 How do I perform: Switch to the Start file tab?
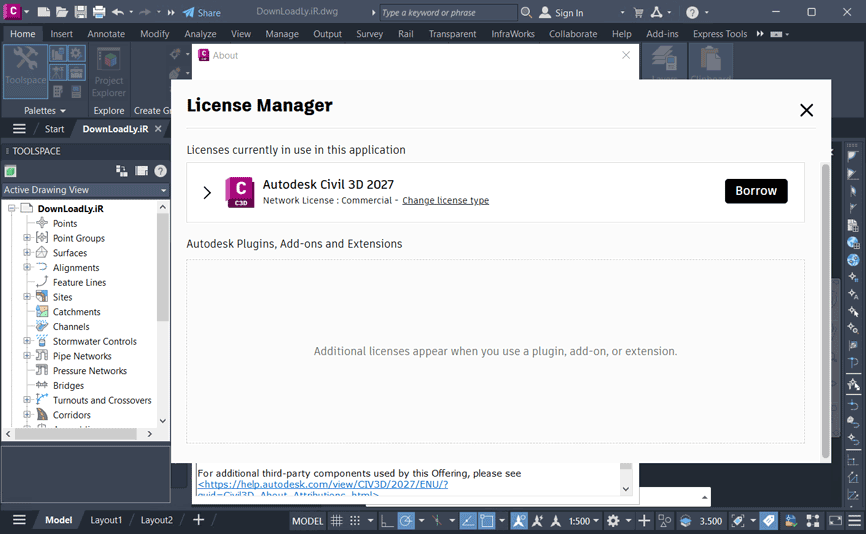(54, 129)
